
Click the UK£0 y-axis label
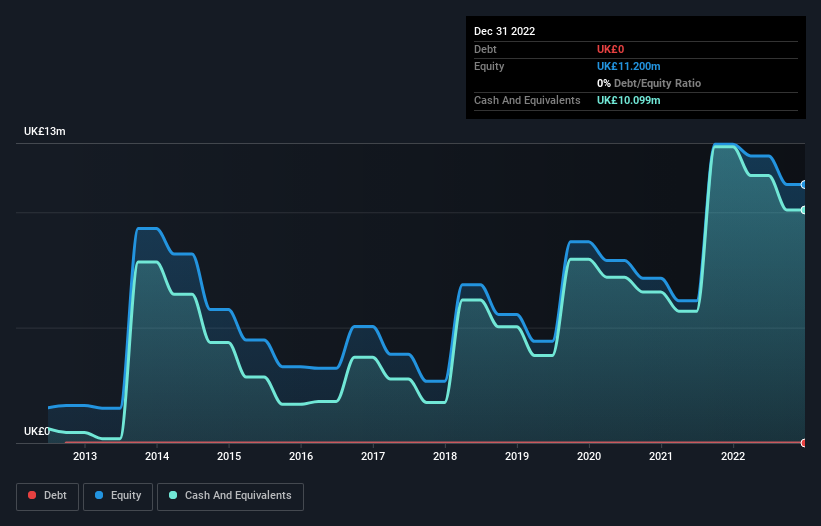pyautogui.click(x=37, y=431)
